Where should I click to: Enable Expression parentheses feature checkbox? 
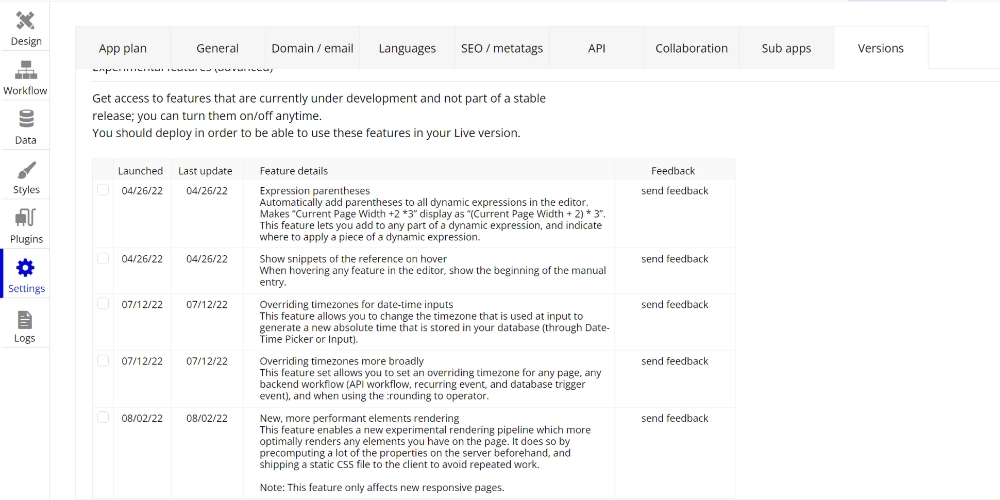[x=103, y=190]
